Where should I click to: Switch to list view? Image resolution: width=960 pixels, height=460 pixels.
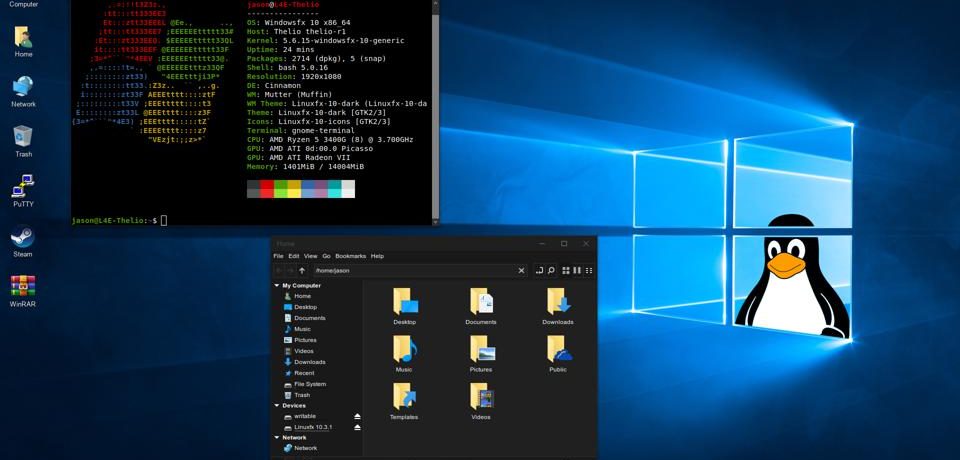point(577,270)
